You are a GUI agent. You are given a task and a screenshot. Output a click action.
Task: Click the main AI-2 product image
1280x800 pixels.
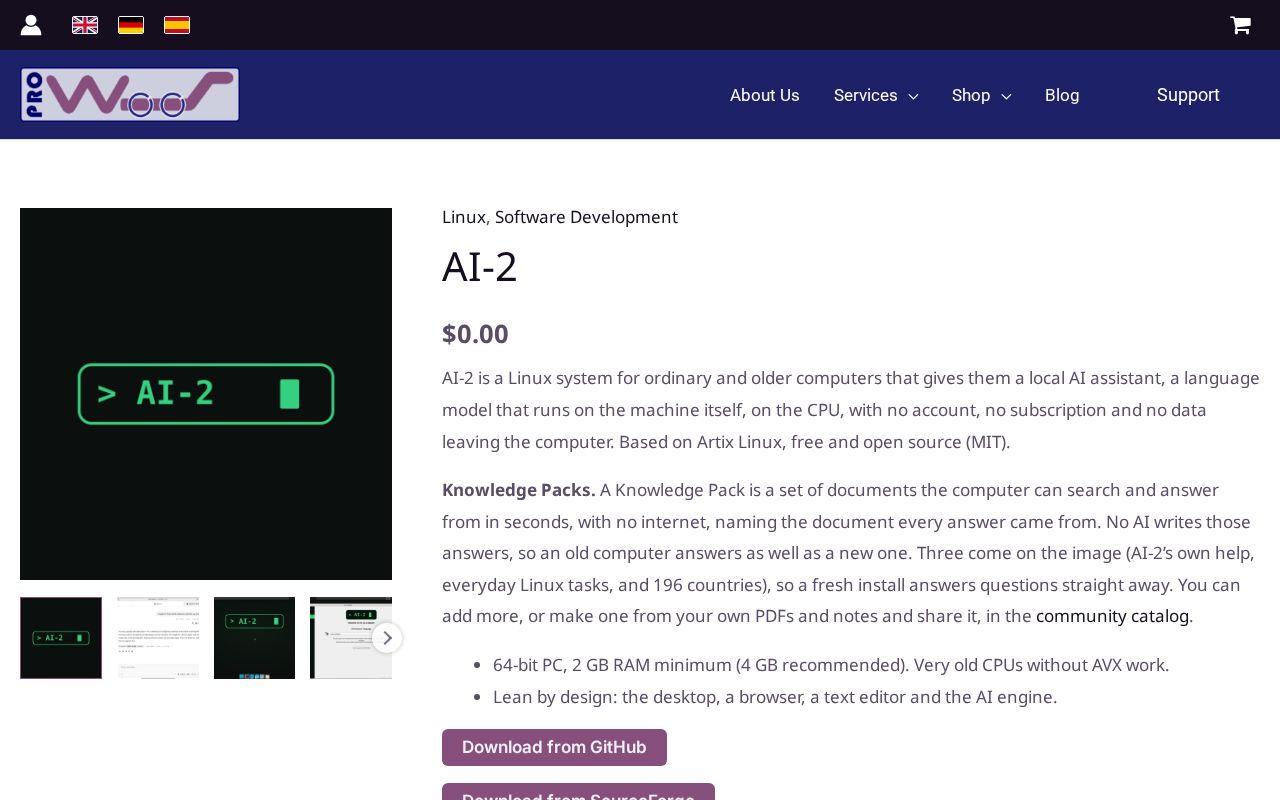point(206,394)
